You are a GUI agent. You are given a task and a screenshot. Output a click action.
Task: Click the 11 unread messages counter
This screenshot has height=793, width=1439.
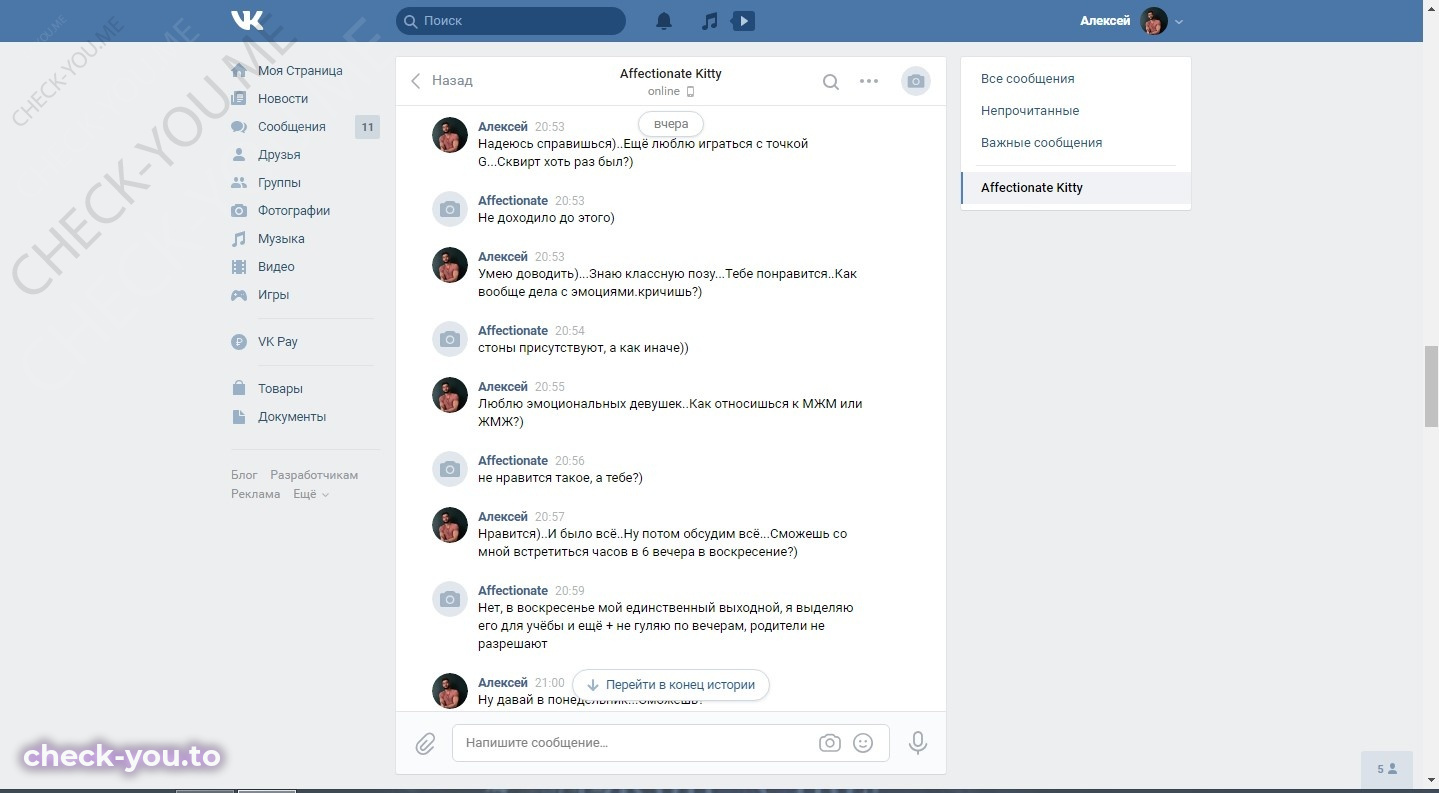coord(367,127)
